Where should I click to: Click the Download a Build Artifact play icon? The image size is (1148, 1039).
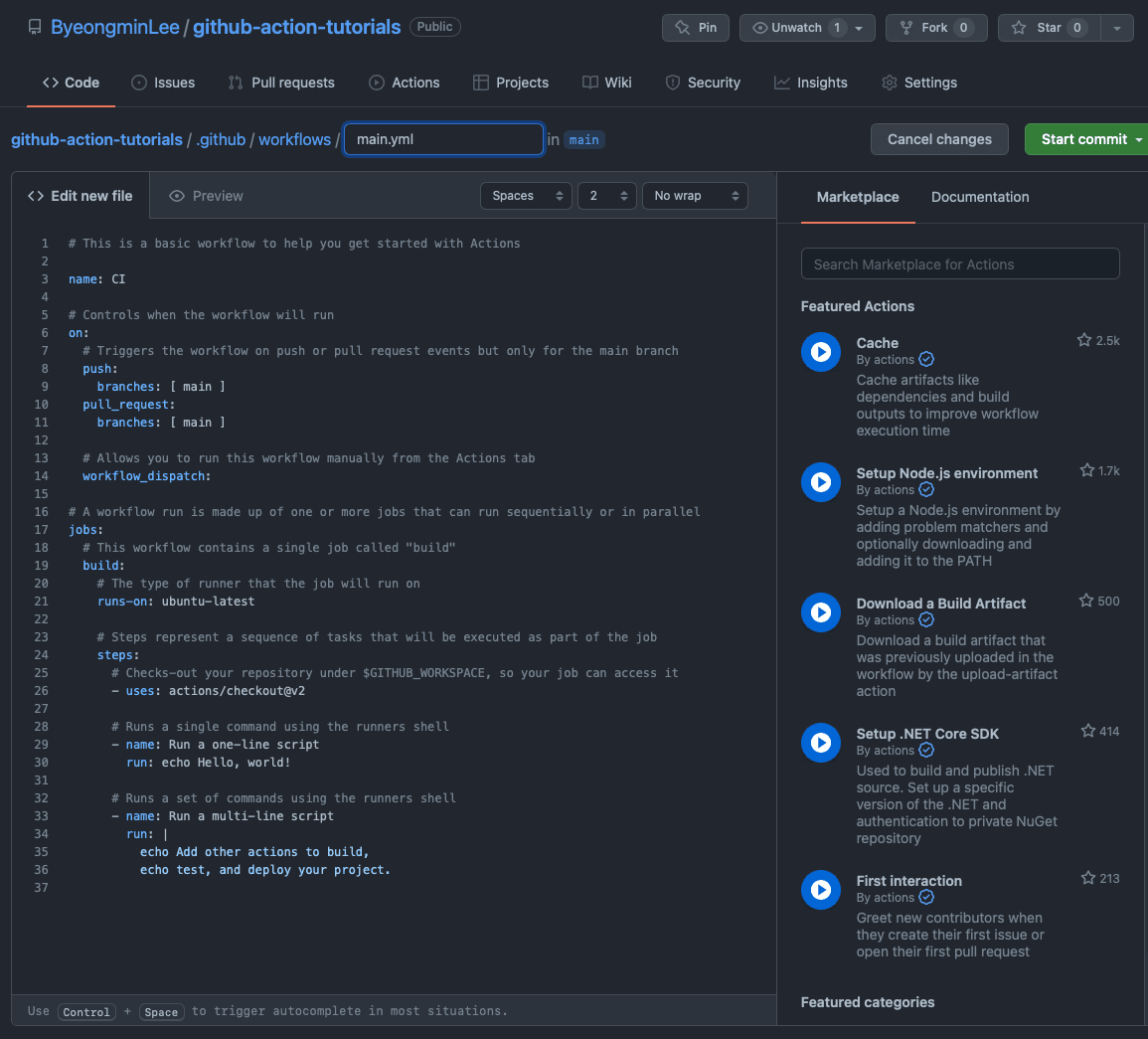(821, 612)
